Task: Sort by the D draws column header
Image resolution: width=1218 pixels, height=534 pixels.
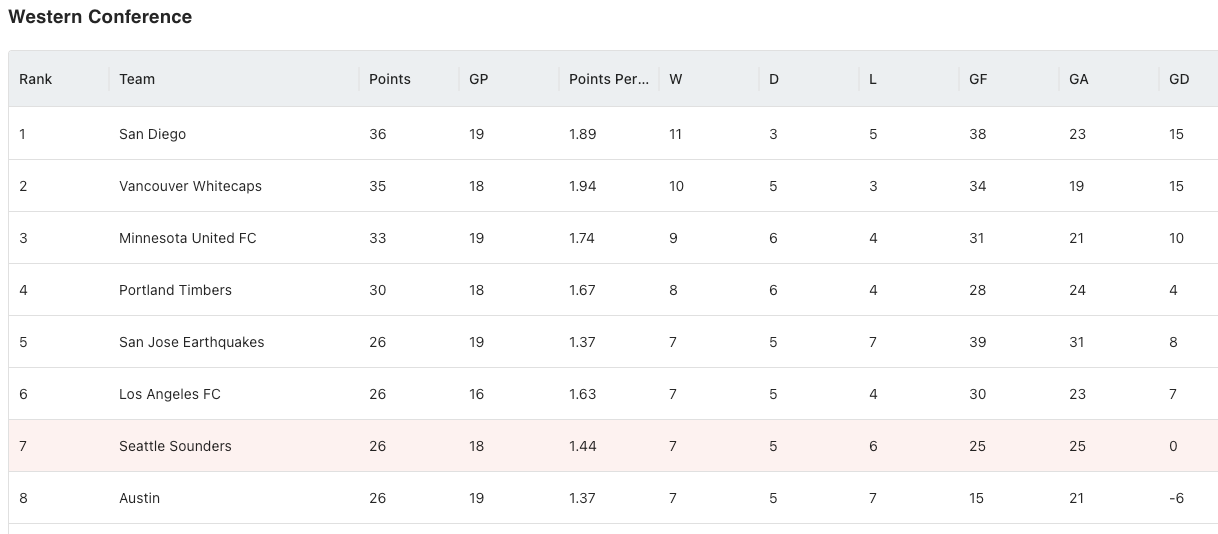Action: 809,79
